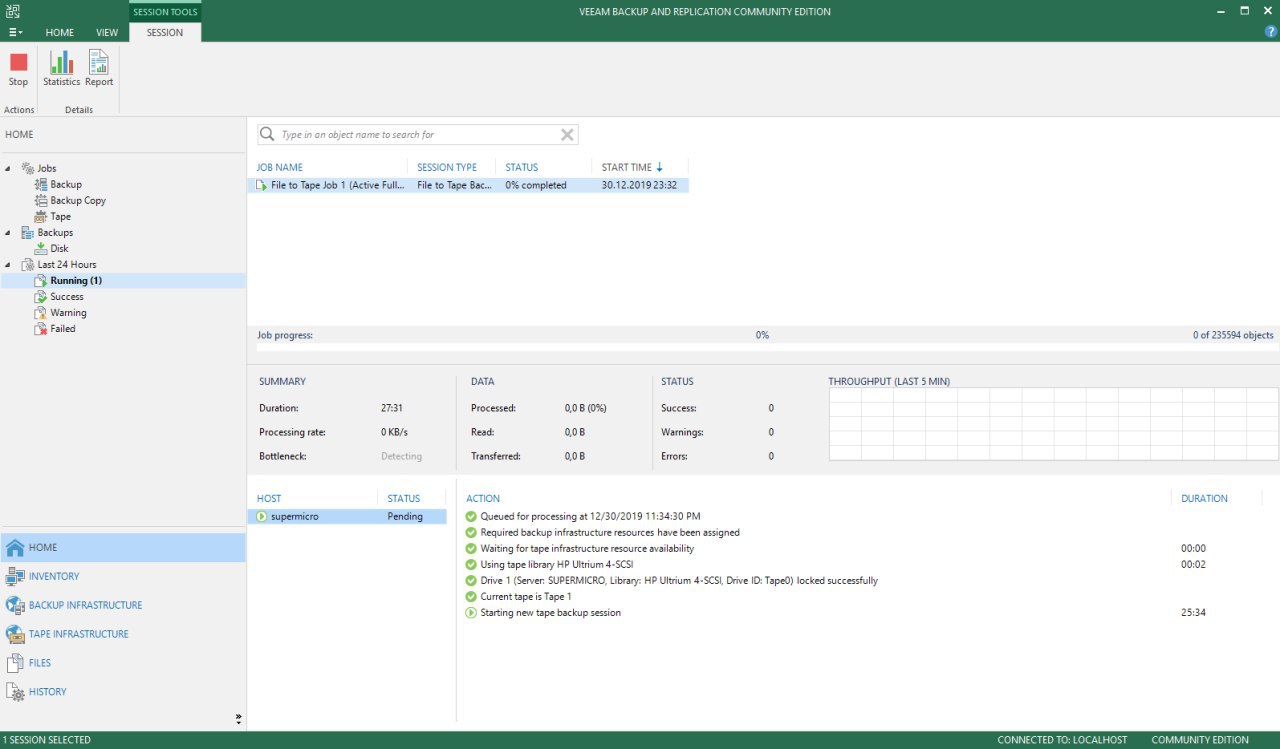Select Backup Copy under Jobs
Screen dimensions: 1280x749
78,200
